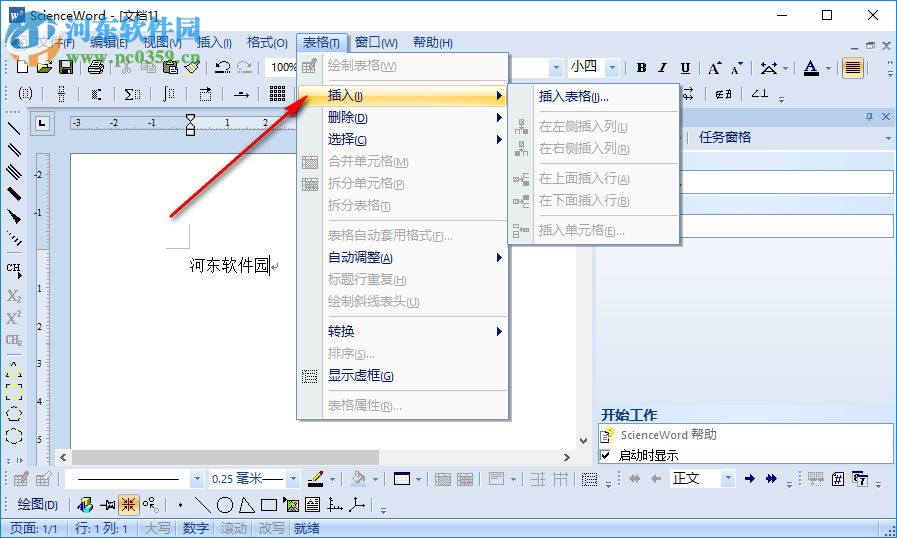Open the line style dropdown

pos(197,478)
